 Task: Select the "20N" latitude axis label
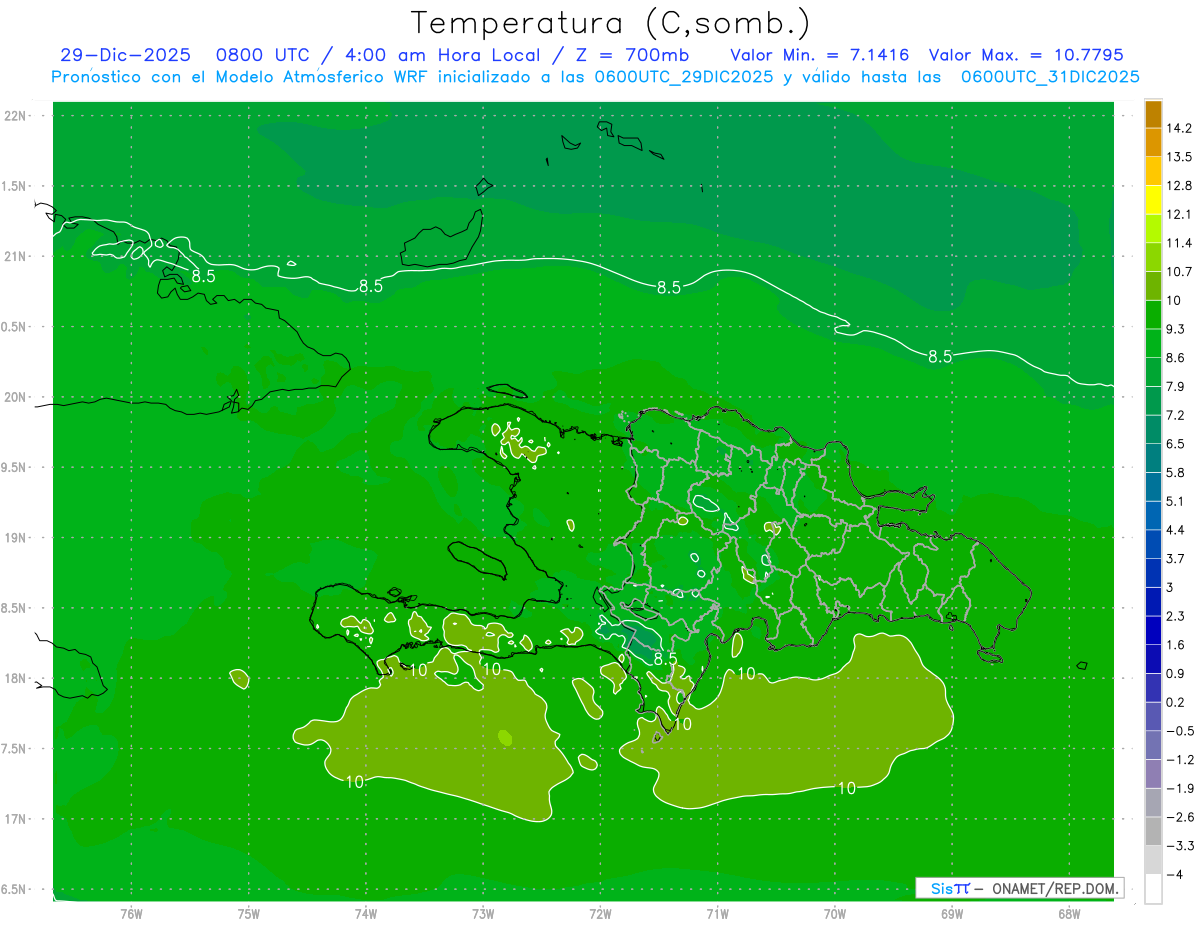coord(15,397)
